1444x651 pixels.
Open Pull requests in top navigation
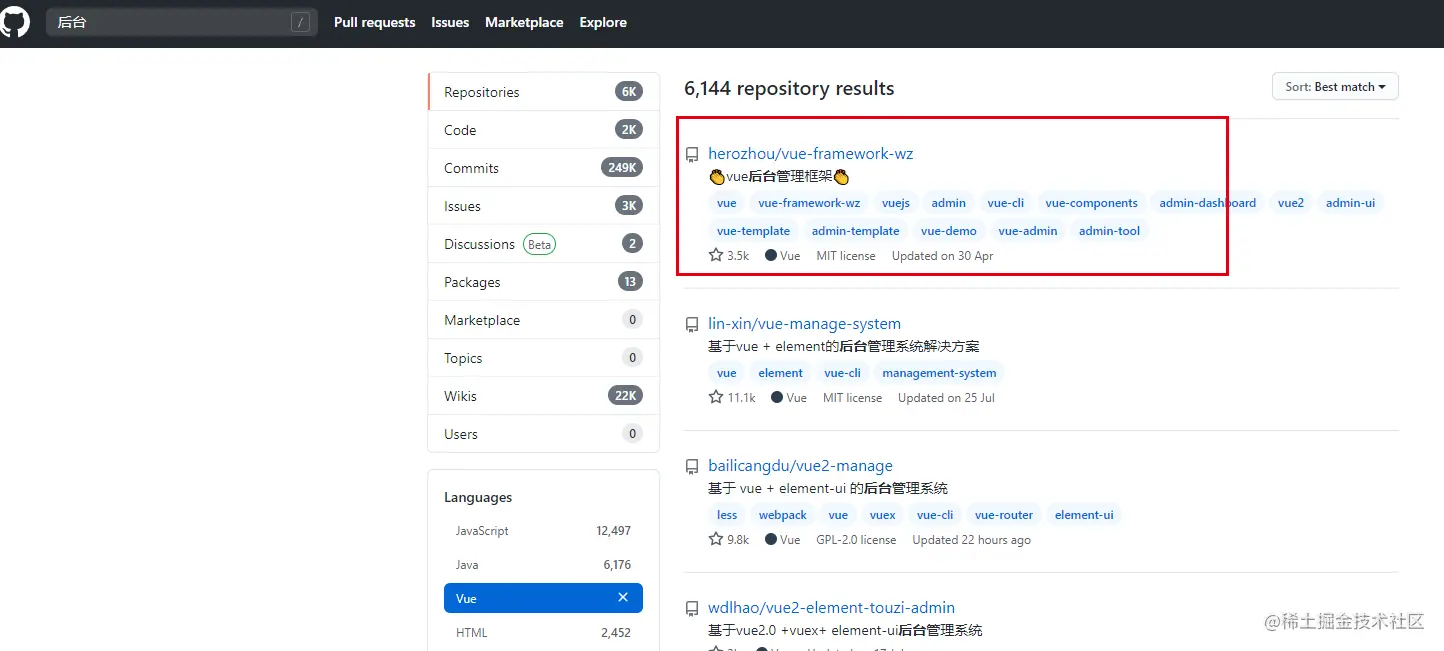coord(375,22)
